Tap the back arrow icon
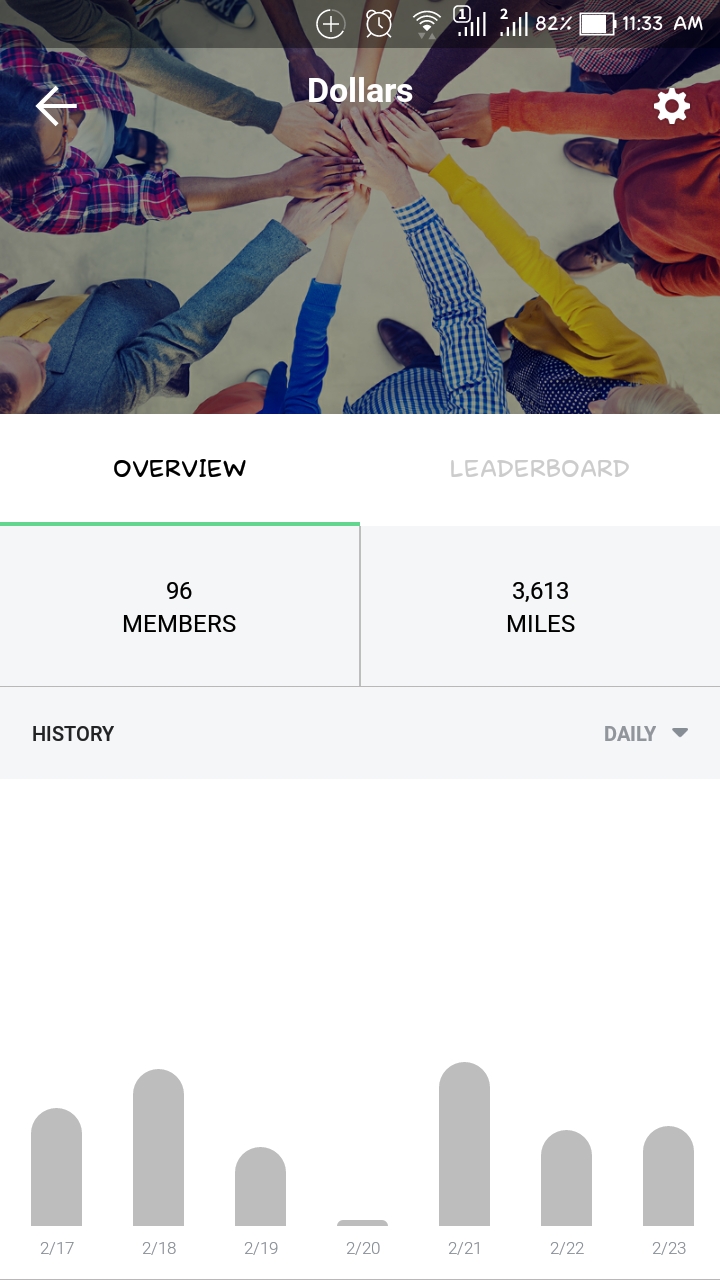The image size is (720, 1280). (x=56, y=105)
